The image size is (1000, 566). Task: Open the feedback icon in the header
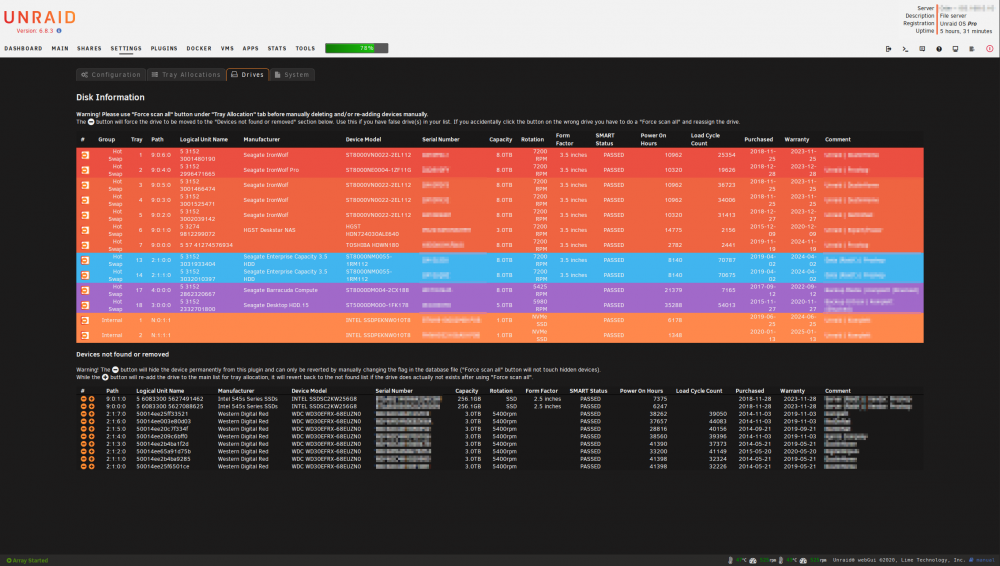tap(922, 48)
